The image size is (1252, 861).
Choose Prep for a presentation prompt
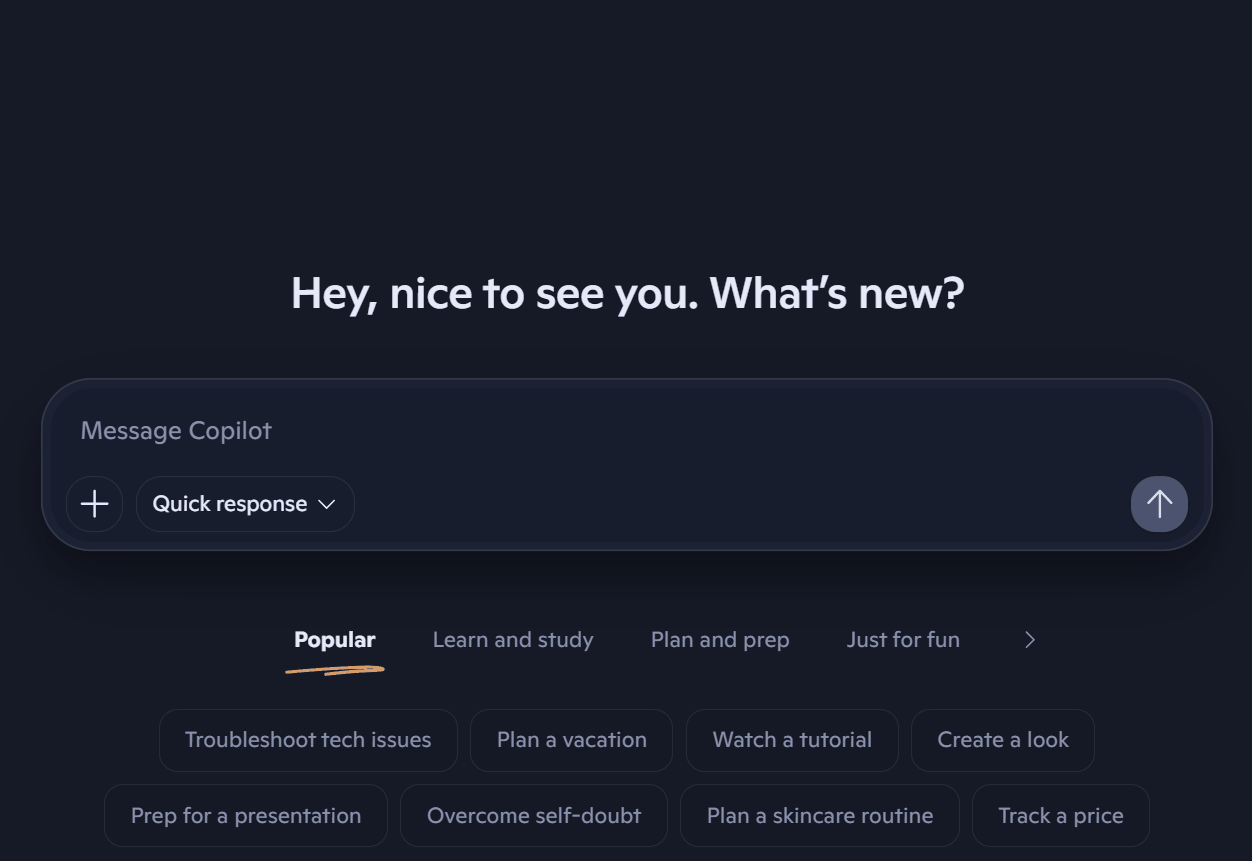click(x=246, y=816)
